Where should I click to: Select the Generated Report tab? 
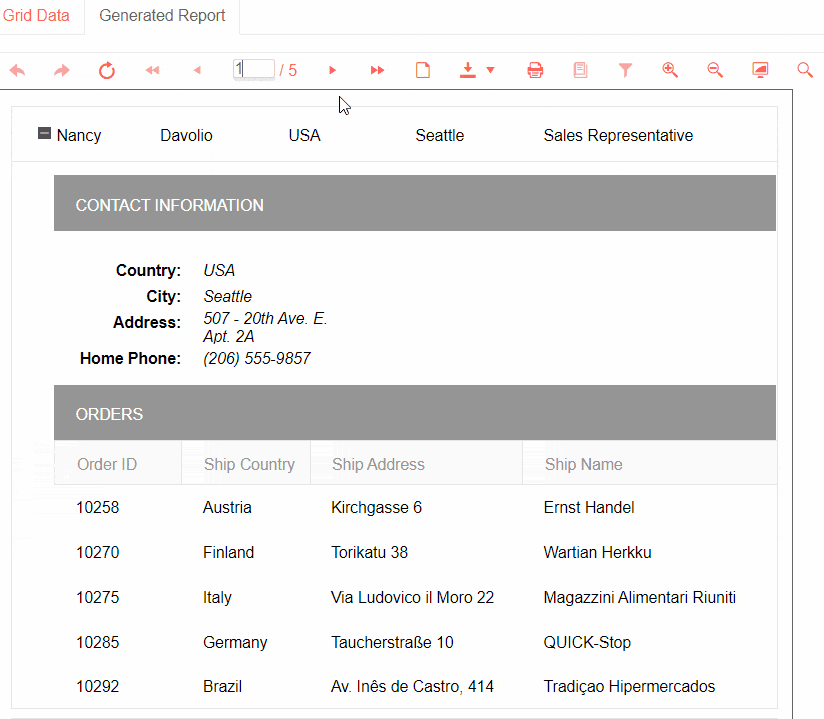coord(162,16)
